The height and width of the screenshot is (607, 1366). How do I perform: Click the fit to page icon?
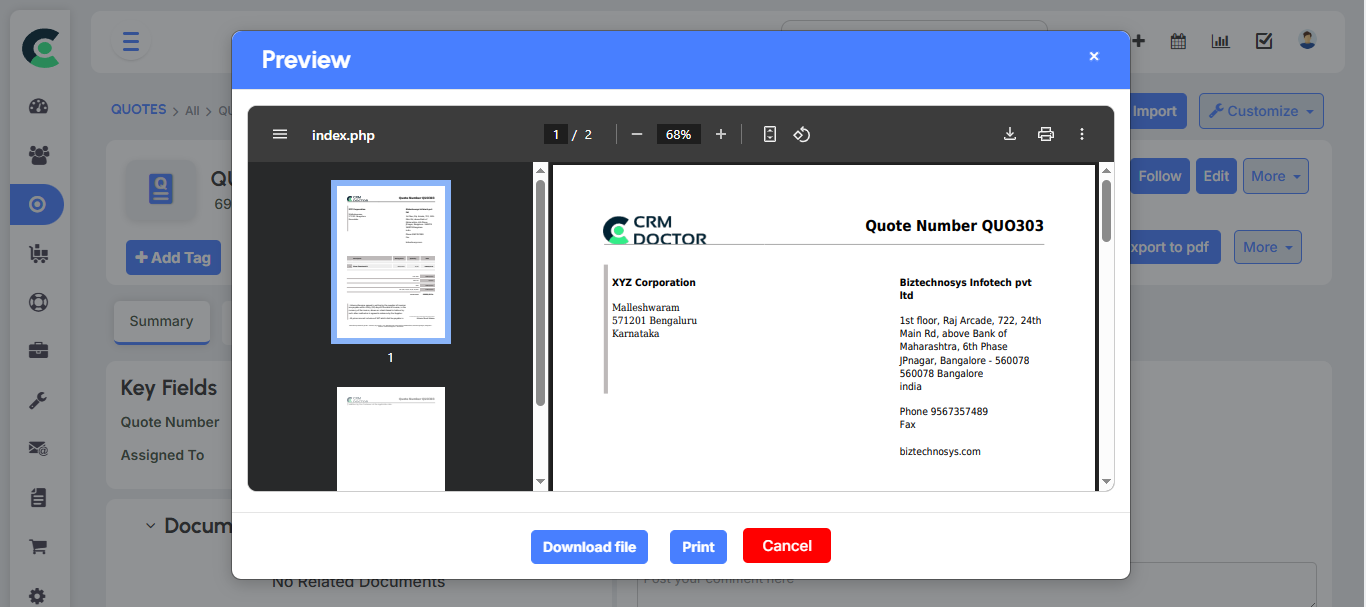pos(769,134)
